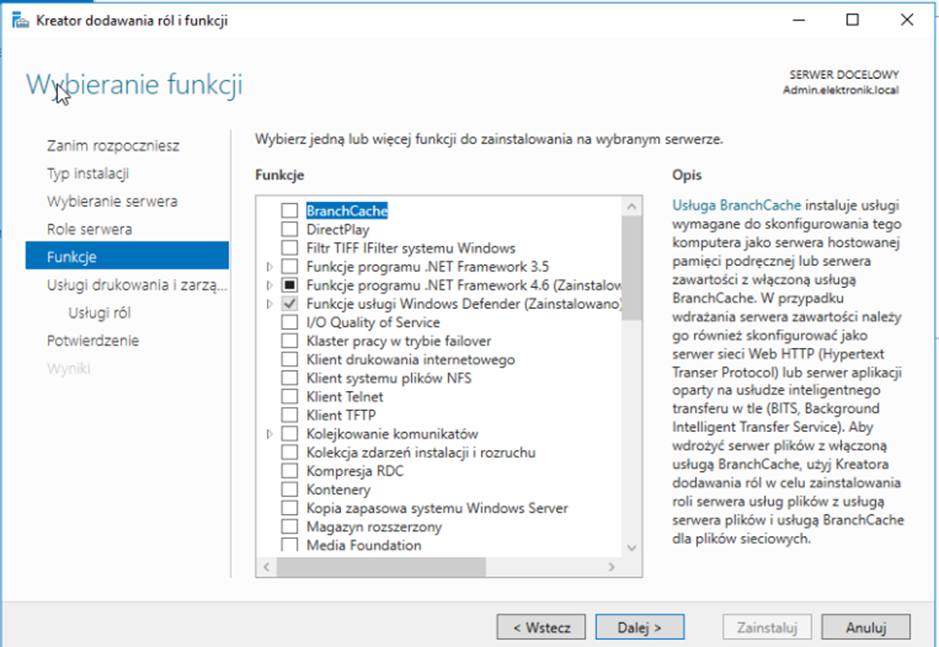Open the Potwierdzenie step
939x647 pixels.
click(x=92, y=341)
